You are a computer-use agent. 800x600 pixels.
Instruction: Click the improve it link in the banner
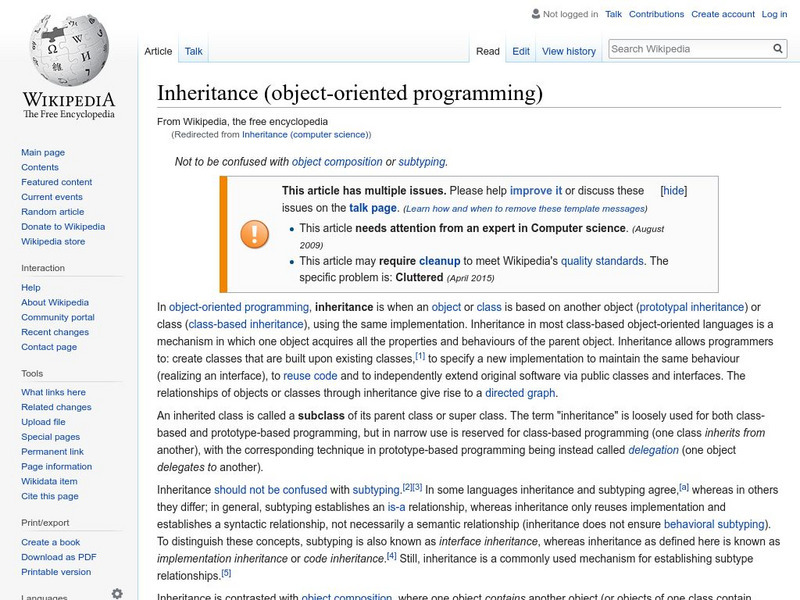[535, 190]
